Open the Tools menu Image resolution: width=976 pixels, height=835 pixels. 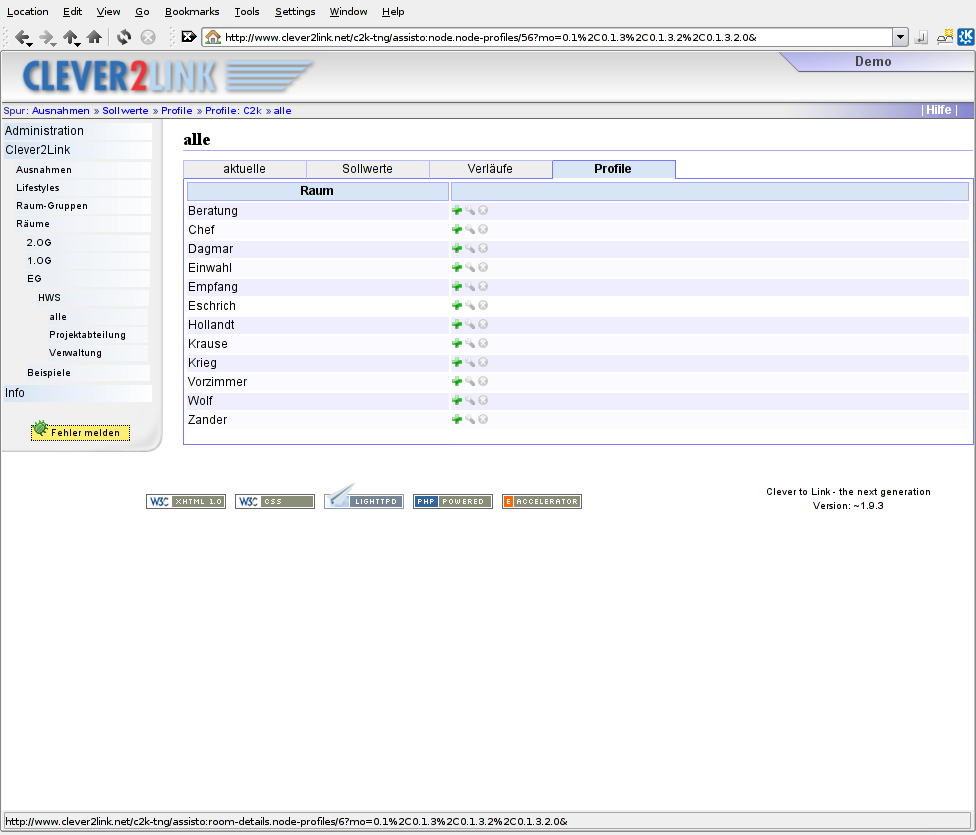(246, 11)
